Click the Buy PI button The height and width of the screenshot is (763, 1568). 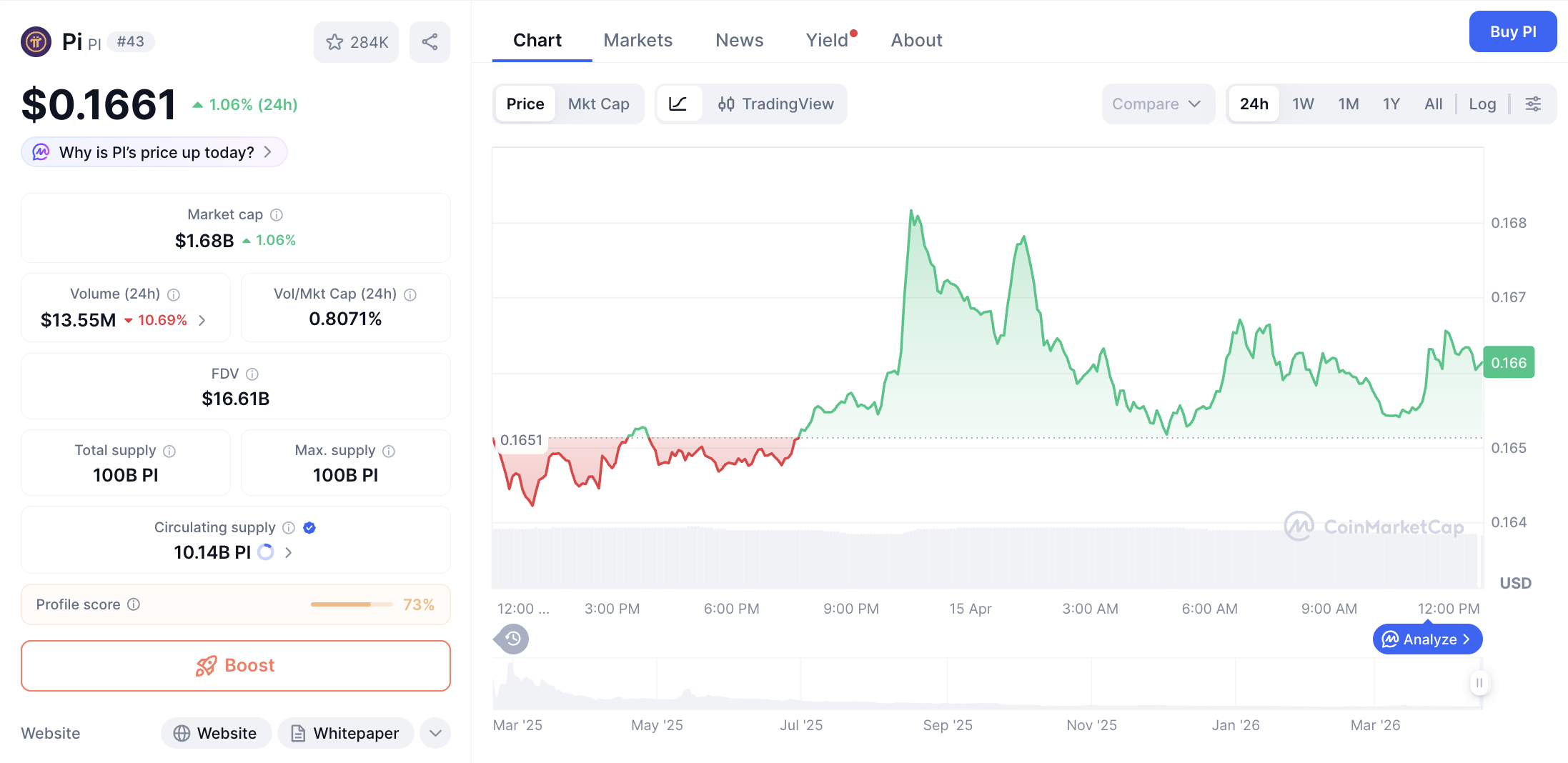pyautogui.click(x=1512, y=31)
